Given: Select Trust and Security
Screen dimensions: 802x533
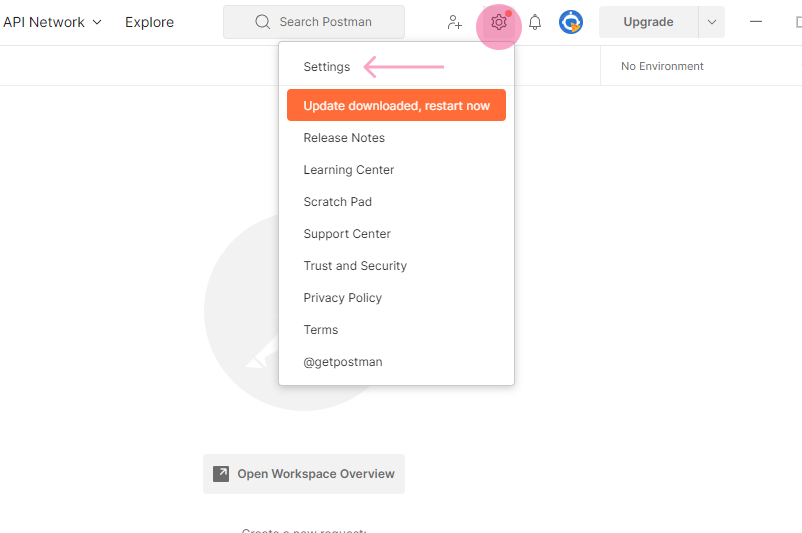Looking at the screenshot, I should (x=355, y=266).
